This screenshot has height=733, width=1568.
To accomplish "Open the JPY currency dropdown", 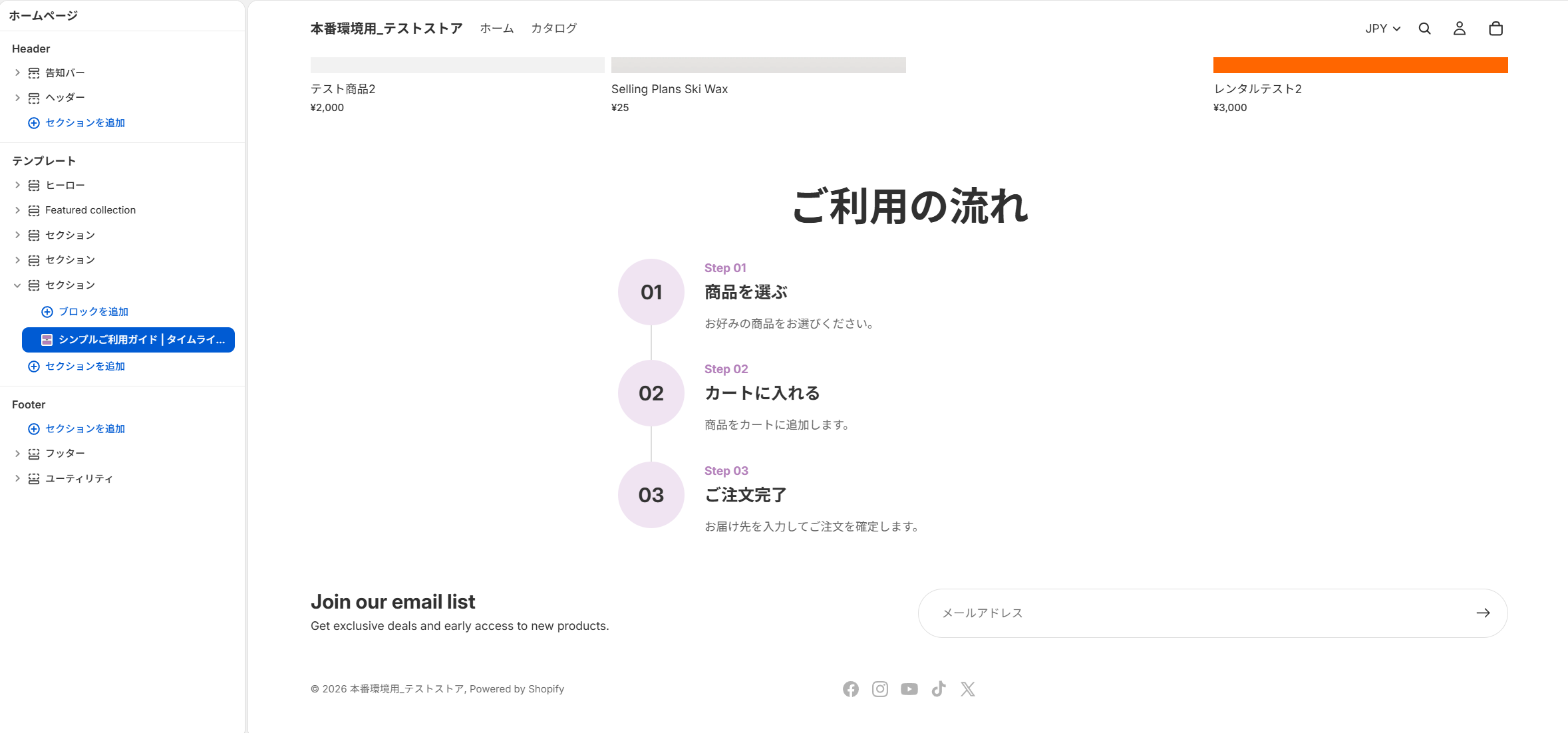I will [1381, 29].
